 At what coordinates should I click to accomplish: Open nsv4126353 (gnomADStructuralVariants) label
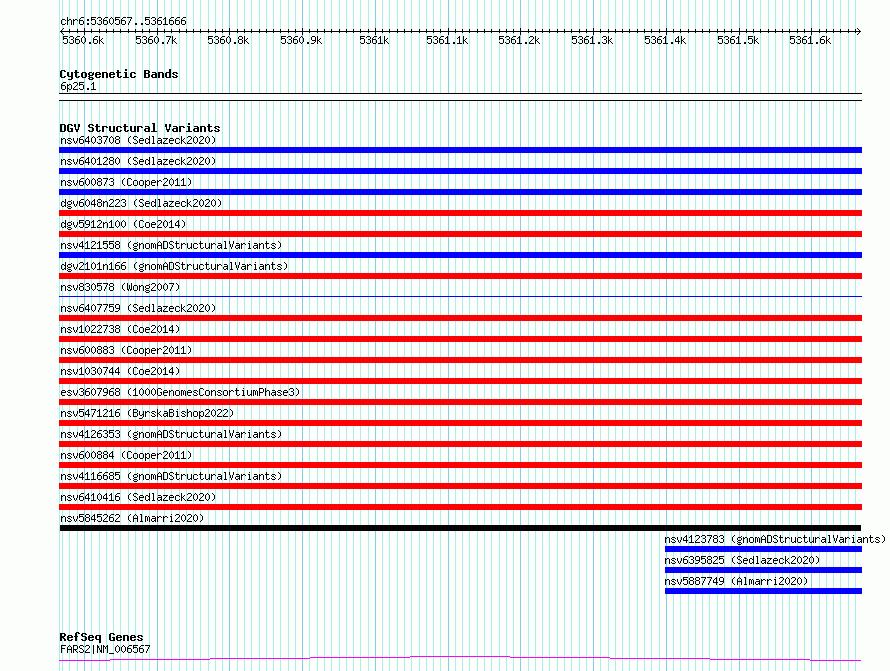point(171,434)
